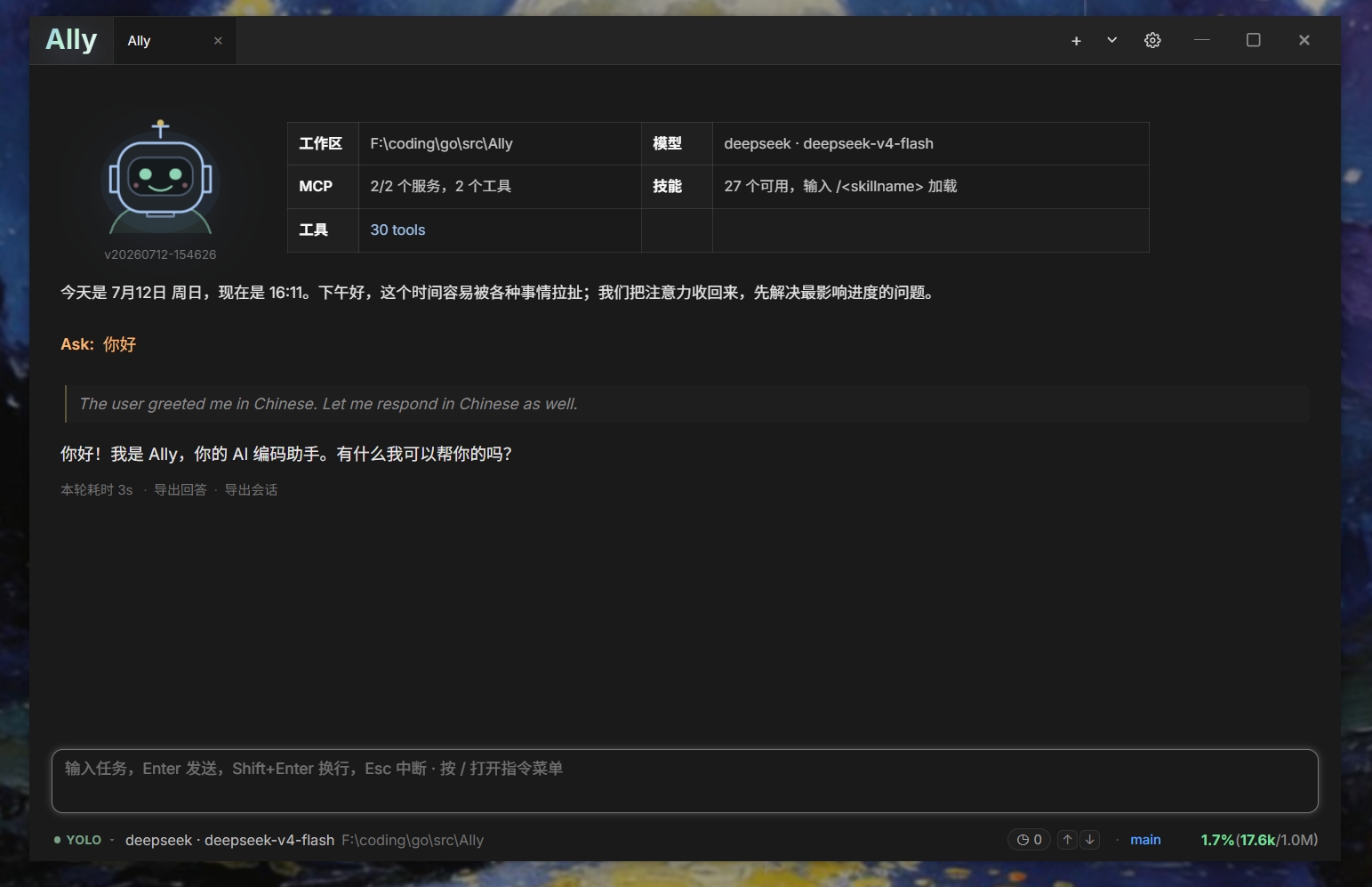Viewport: 1372px width, 887px height.
Task: Click the 本轮耗时 3s label
Action: (x=96, y=490)
